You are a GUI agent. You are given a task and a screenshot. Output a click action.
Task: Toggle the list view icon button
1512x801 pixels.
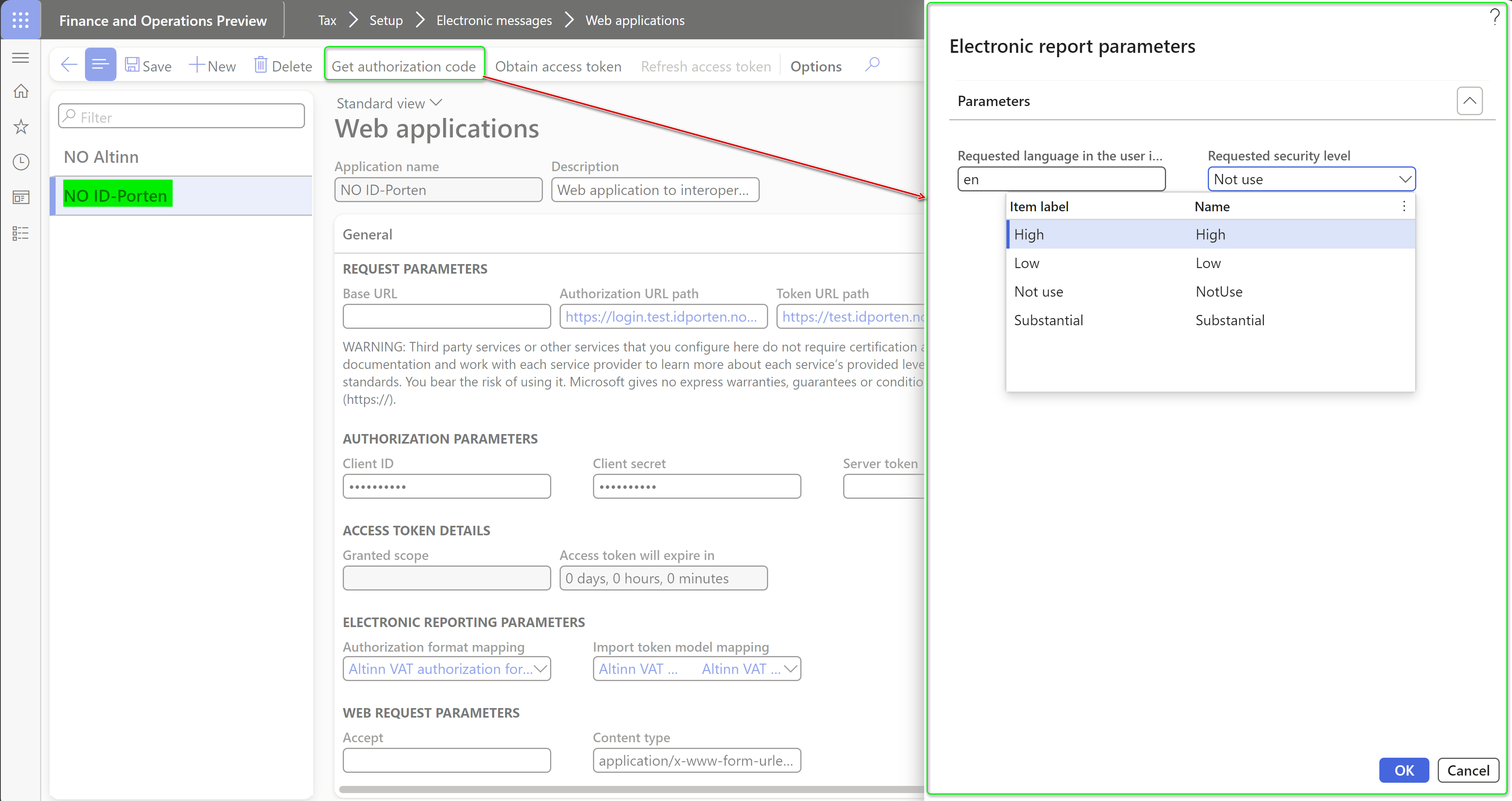click(x=100, y=65)
